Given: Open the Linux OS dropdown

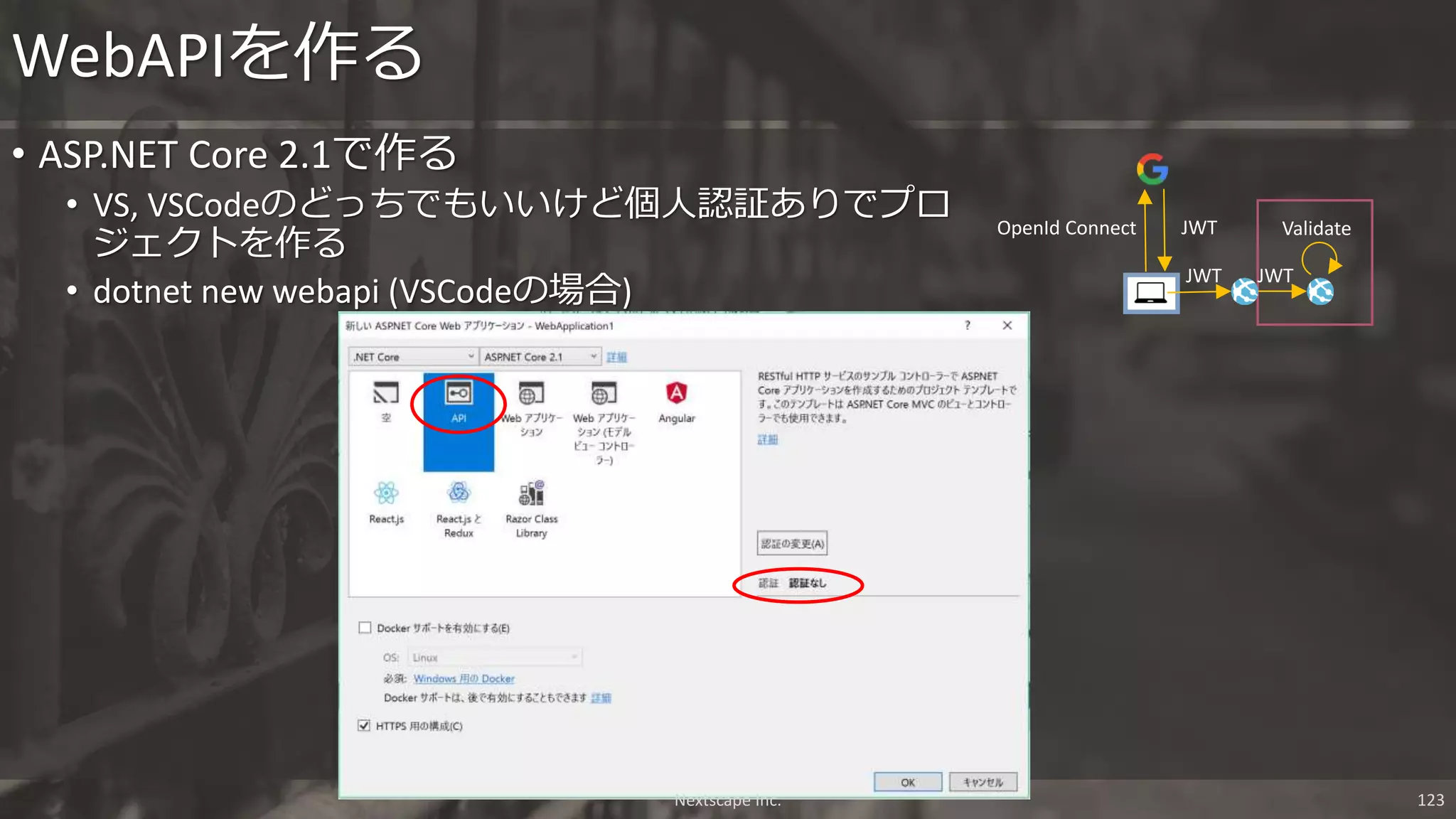Looking at the screenshot, I should (x=495, y=658).
